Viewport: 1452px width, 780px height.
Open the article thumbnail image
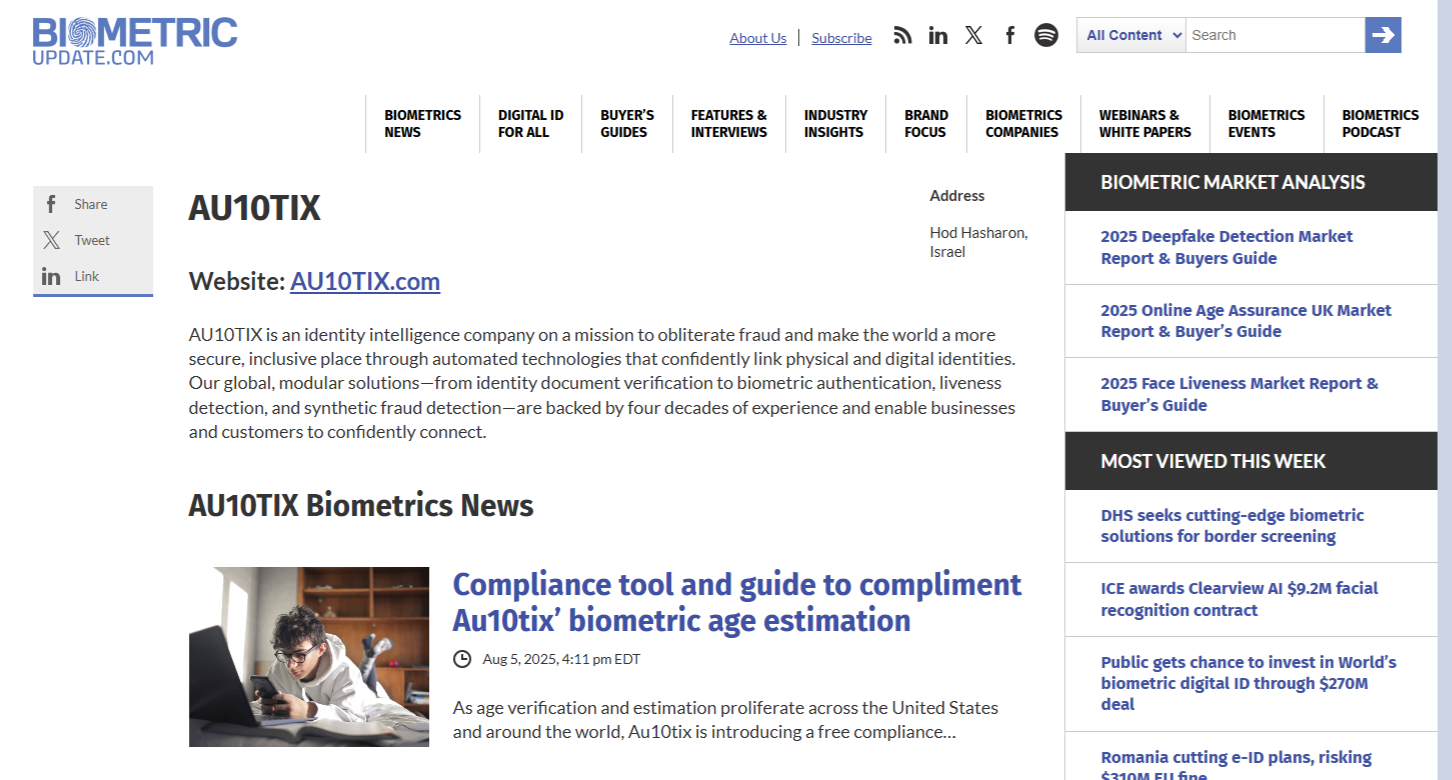tap(309, 657)
